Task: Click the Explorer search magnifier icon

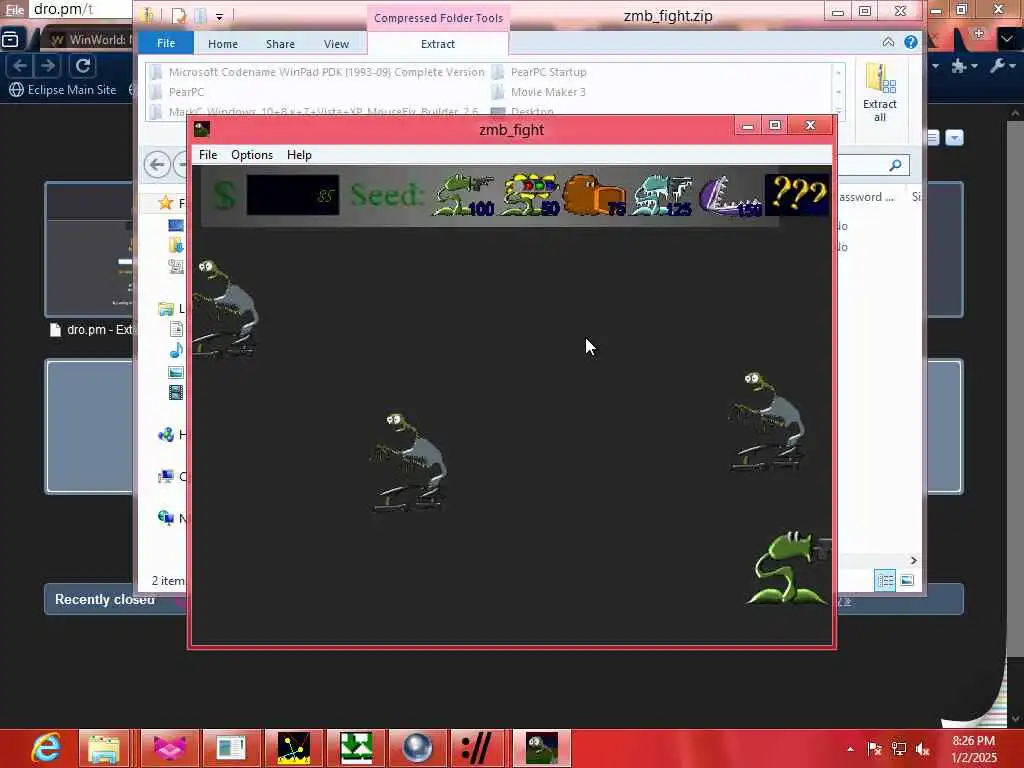Action: coord(895,165)
